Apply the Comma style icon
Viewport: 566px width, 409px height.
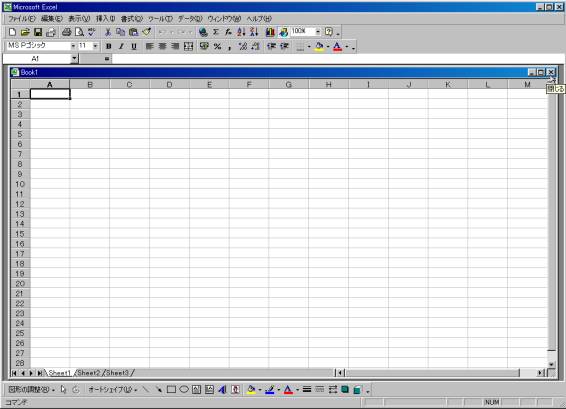pyautogui.click(x=230, y=46)
